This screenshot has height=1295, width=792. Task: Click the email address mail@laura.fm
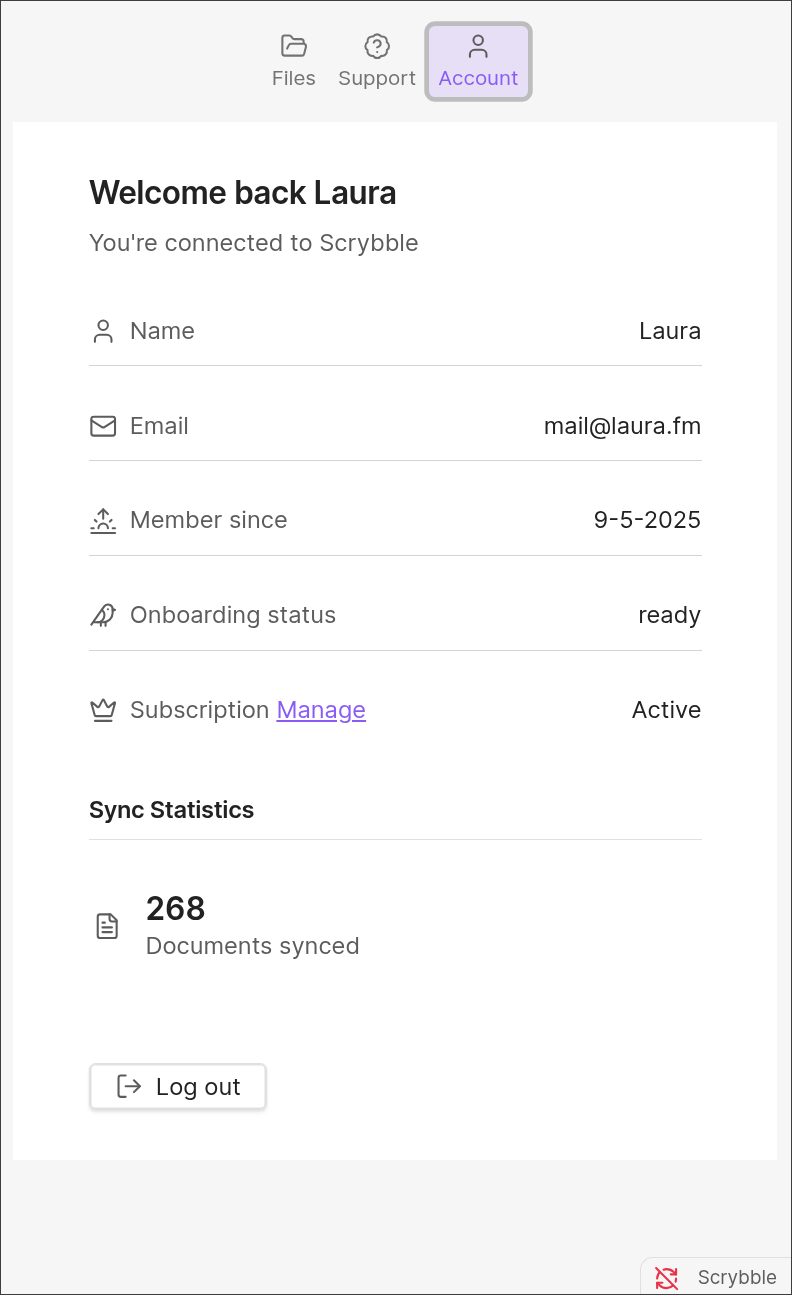[x=622, y=426]
